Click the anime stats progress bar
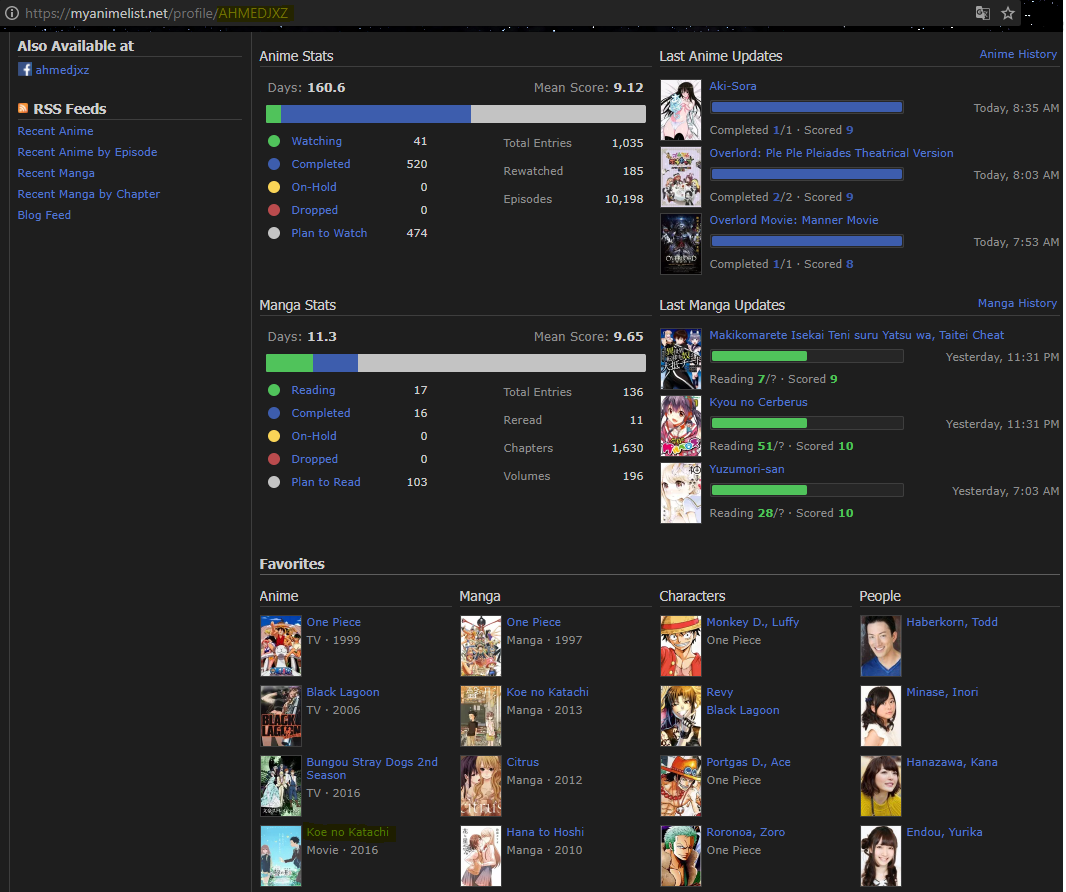The image size is (1066, 892). pyautogui.click(x=455, y=114)
